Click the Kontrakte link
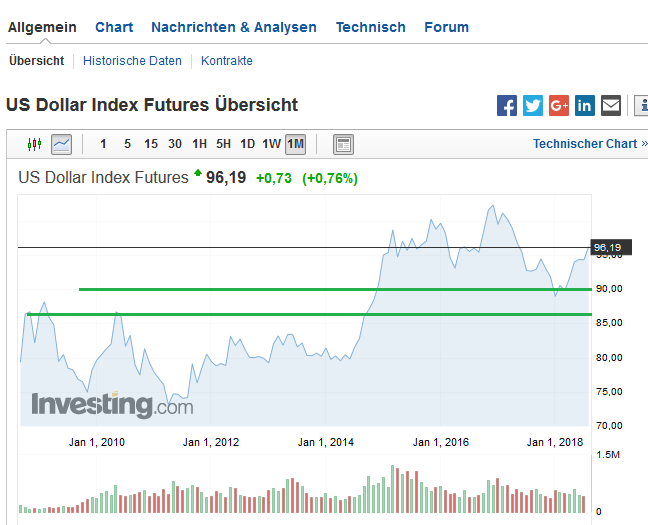The height and width of the screenshot is (525, 648). click(x=227, y=61)
